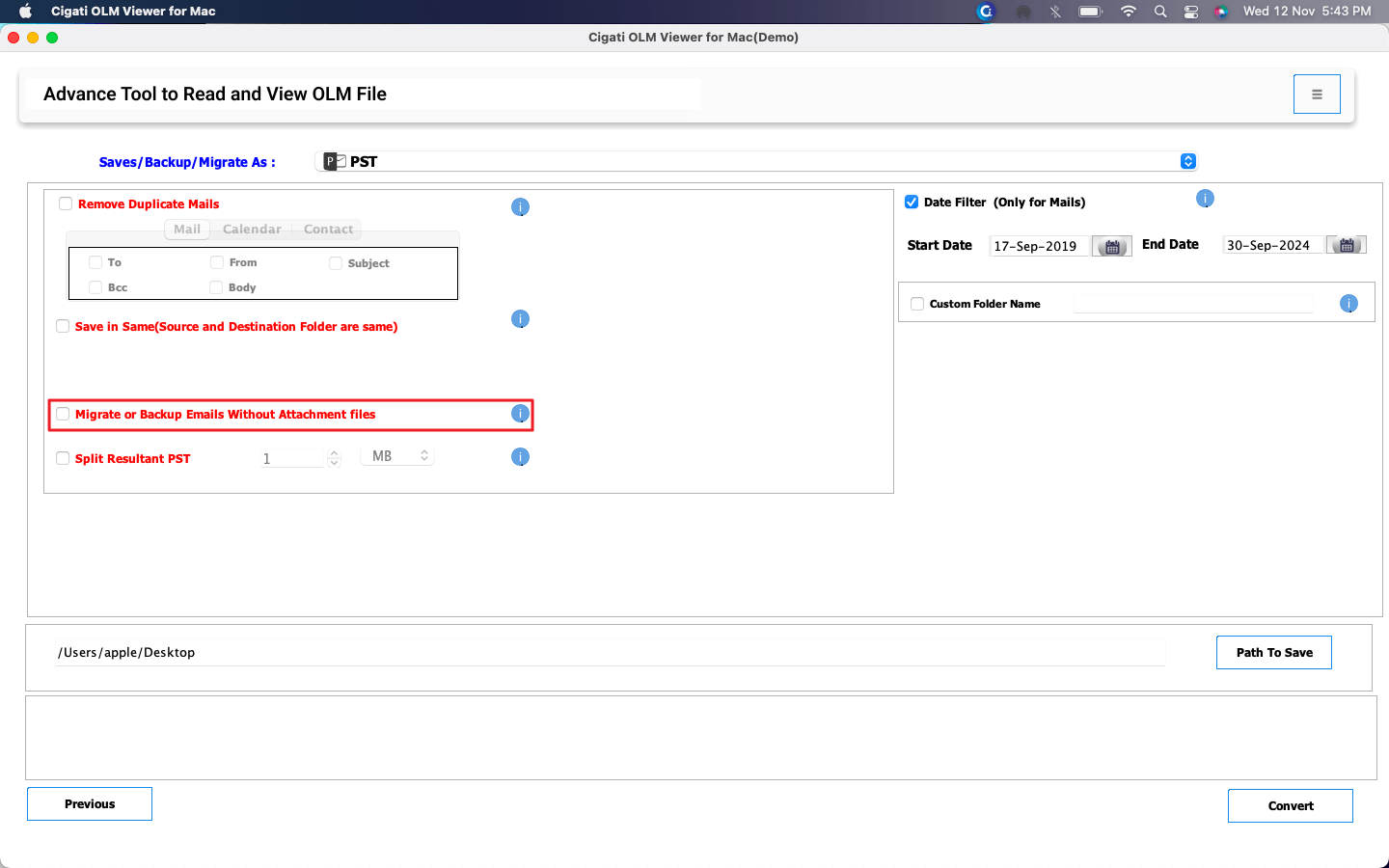Check the Bcc duplicate criterion

[x=95, y=287]
